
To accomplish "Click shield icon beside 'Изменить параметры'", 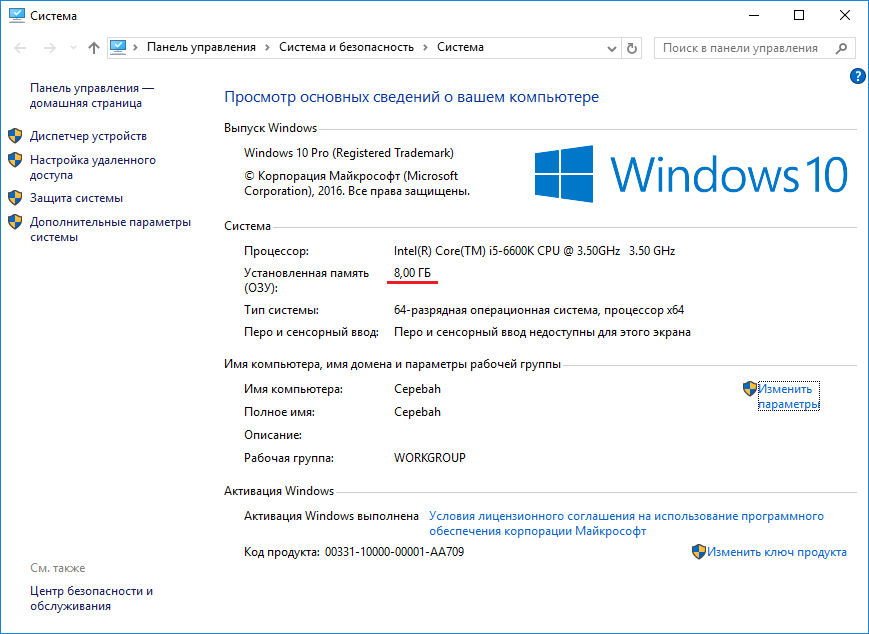I will pos(750,389).
